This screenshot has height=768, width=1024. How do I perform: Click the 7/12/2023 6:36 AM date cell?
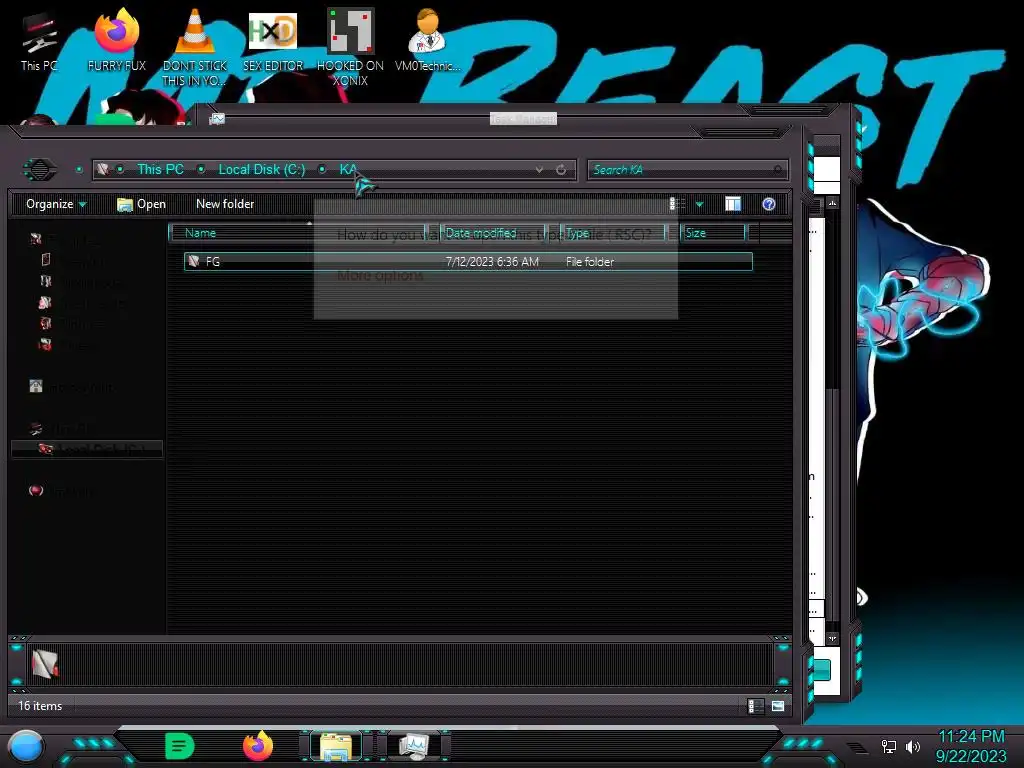[x=492, y=262]
